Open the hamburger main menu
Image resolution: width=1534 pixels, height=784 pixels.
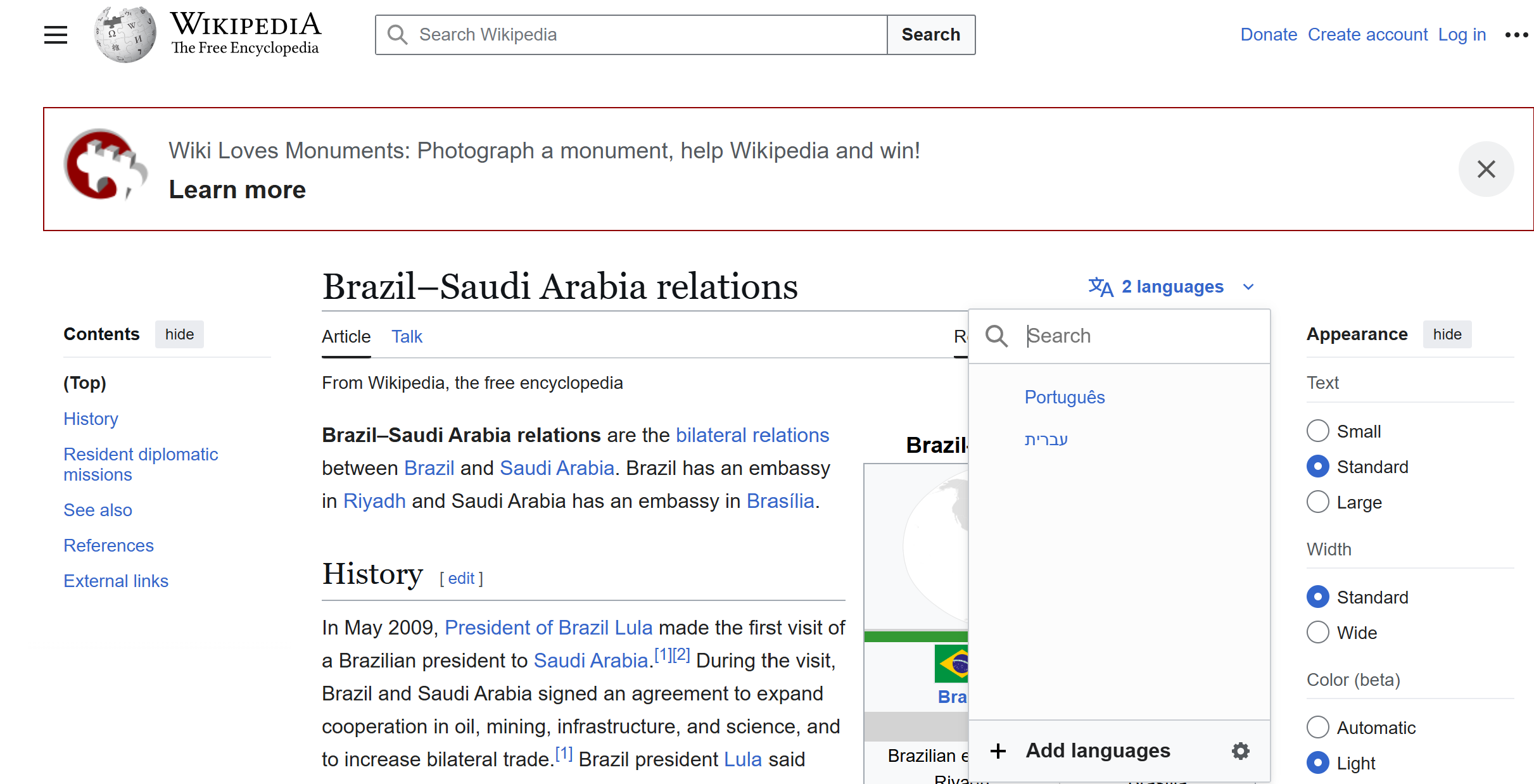click(56, 35)
